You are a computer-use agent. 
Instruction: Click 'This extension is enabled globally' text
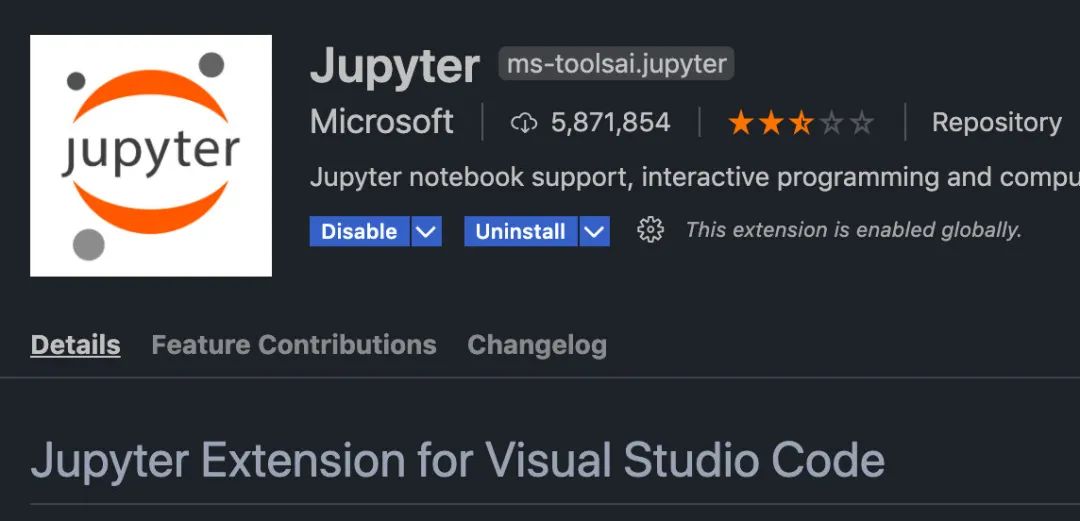coord(853,230)
